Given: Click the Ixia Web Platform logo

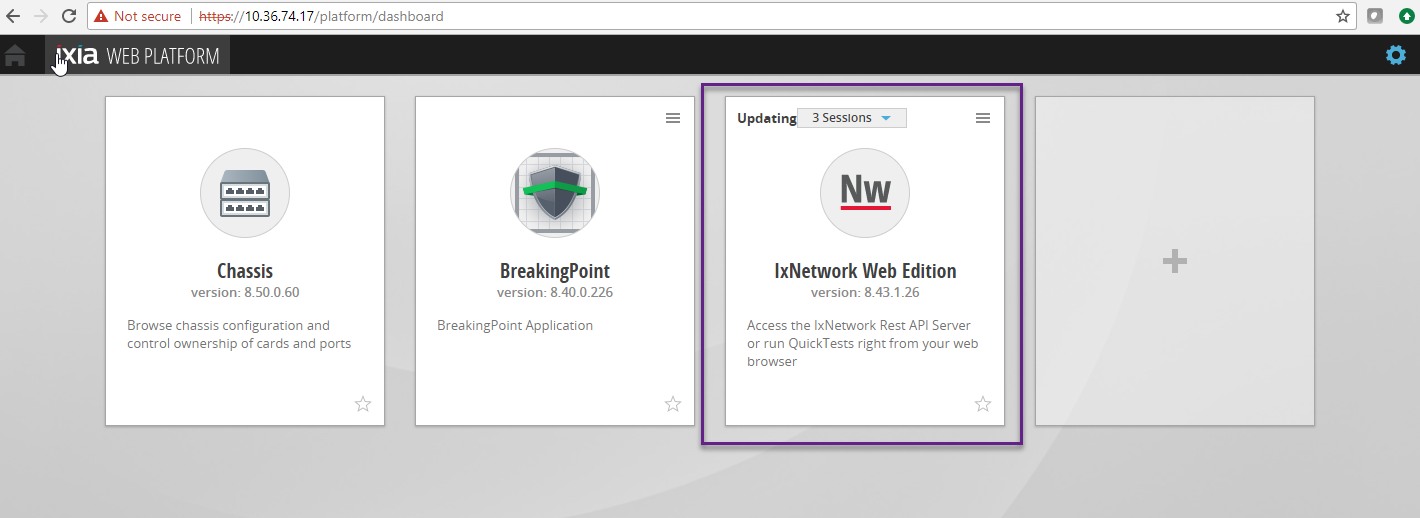Looking at the screenshot, I should [x=138, y=56].
